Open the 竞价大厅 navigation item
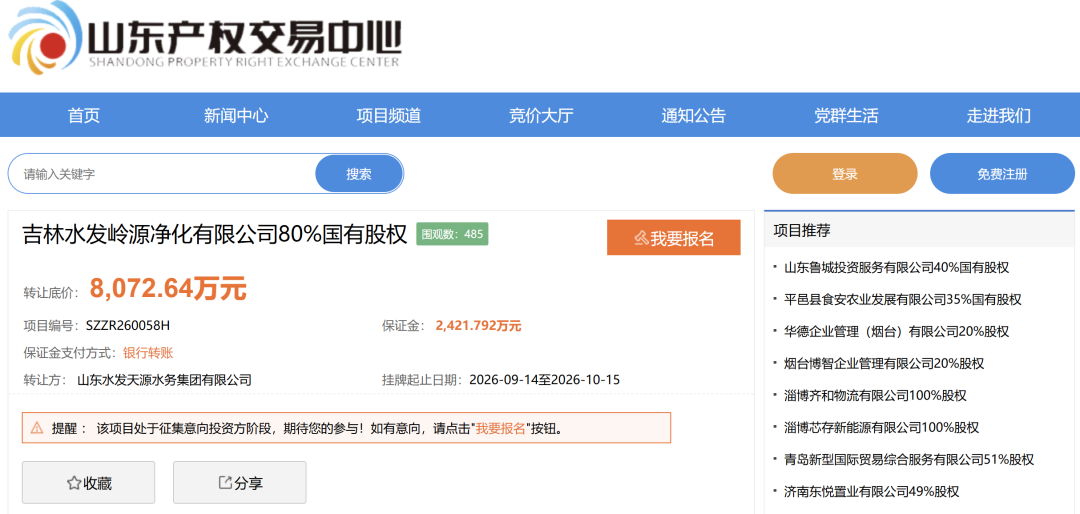Viewport: 1080px width, 514px height. (541, 115)
